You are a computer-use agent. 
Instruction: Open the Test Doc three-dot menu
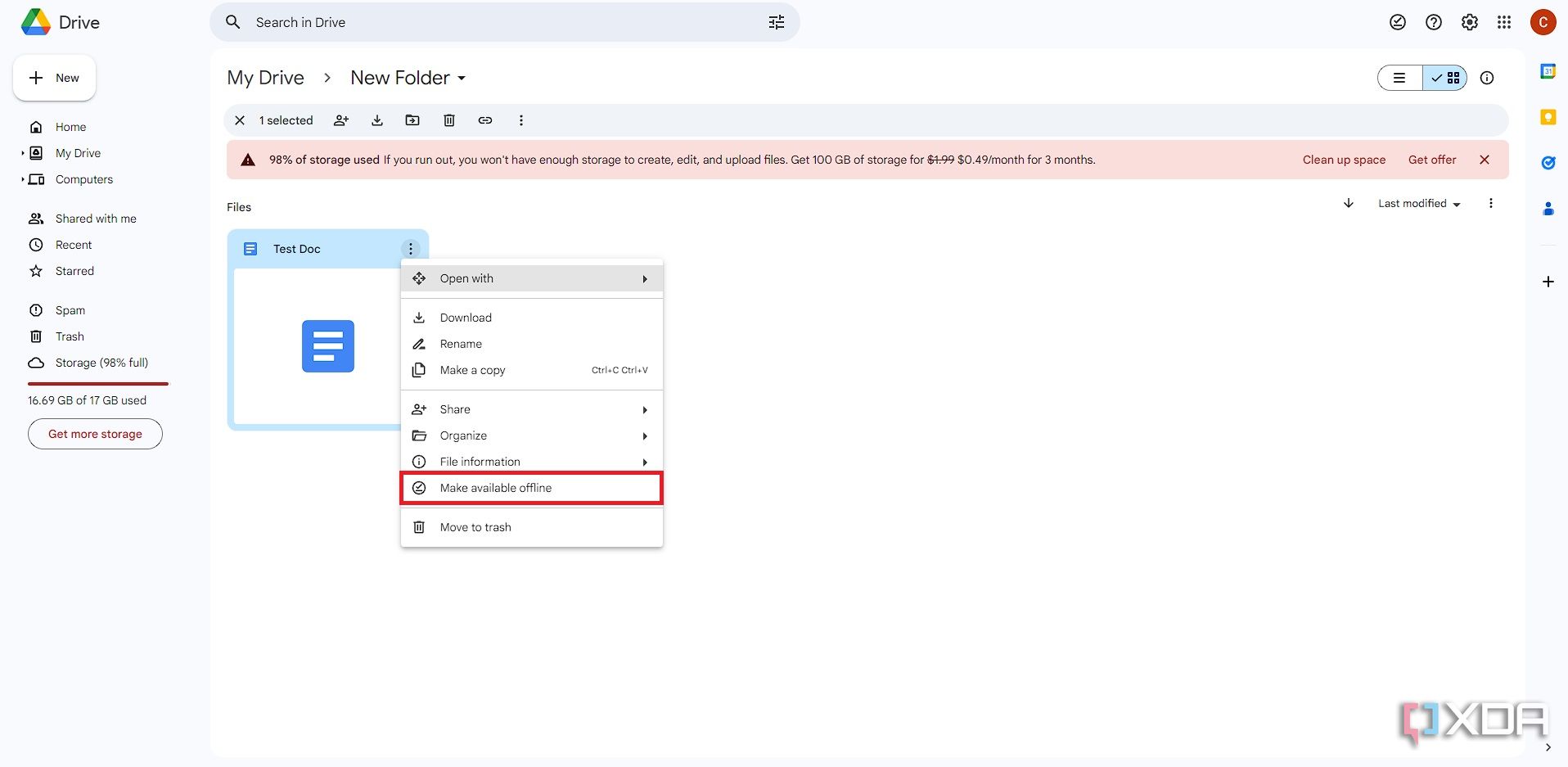411,249
